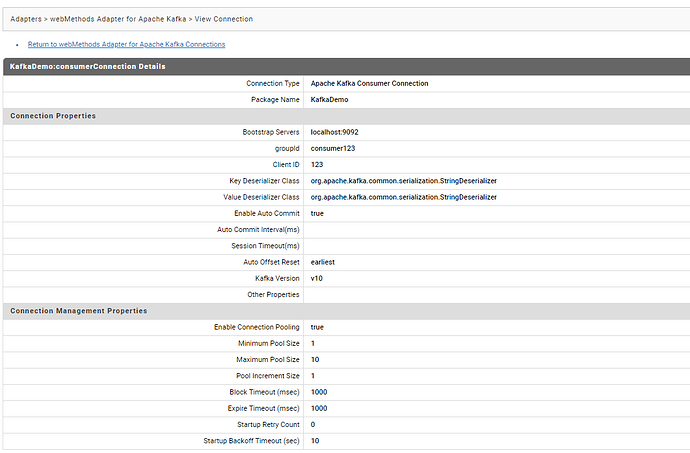690x453 pixels.
Task: Select the Bootstrap Servers label
Action: [271, 132]
